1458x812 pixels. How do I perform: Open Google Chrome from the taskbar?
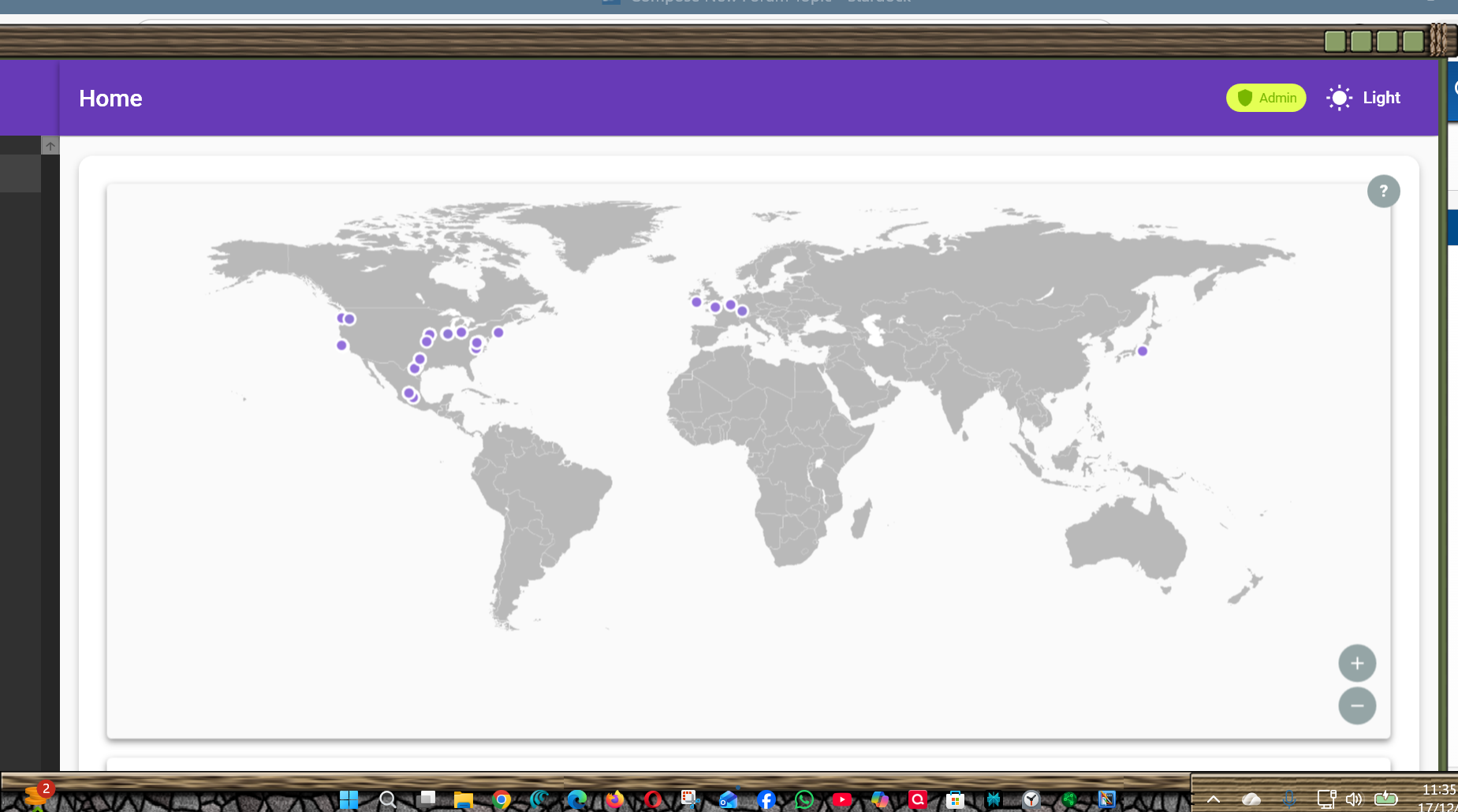(x=501, y=799)
